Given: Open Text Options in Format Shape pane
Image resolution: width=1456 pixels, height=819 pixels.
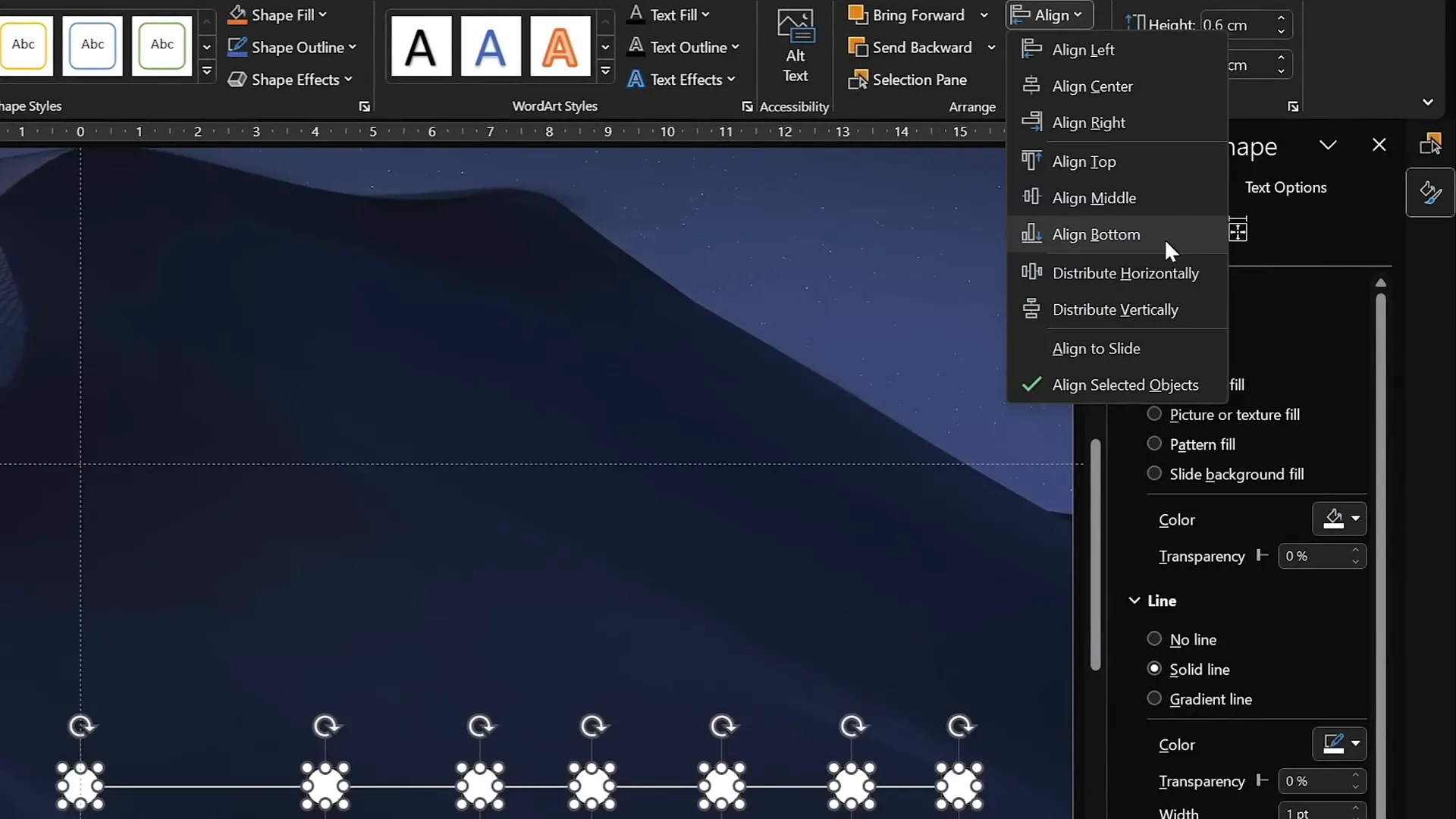Looking at the screenshot, I should point(1287,187).
